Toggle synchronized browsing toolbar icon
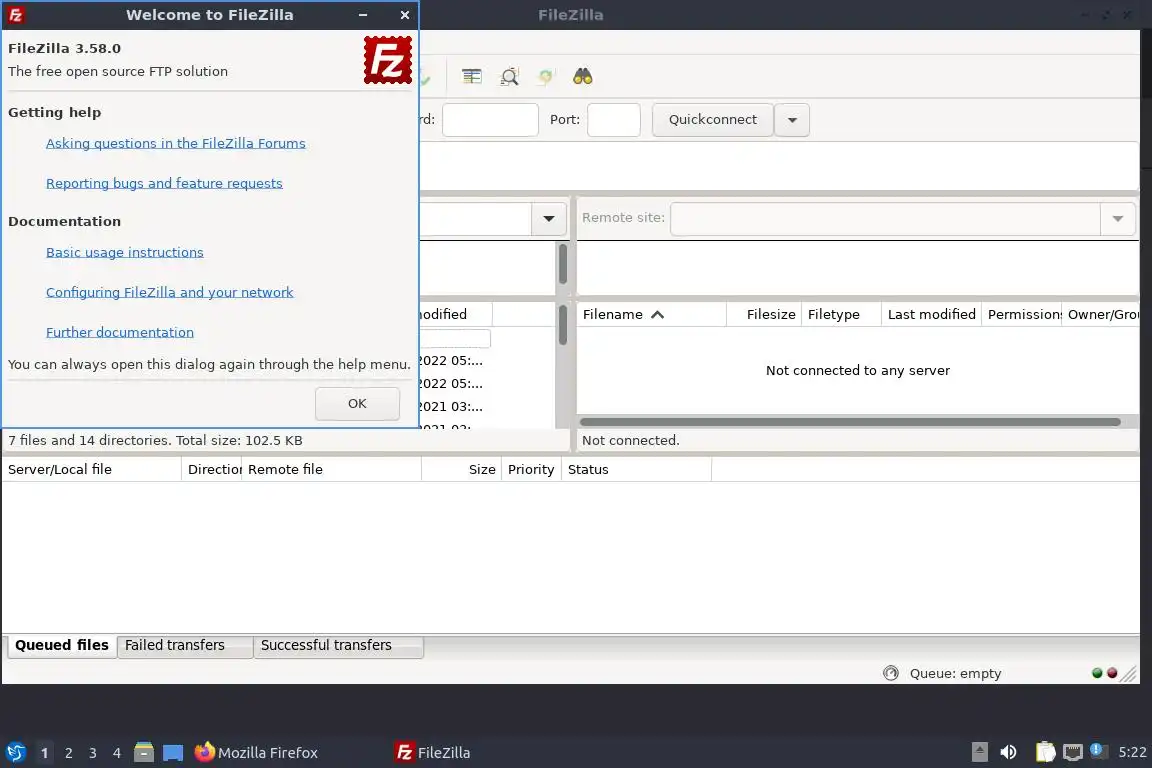1152x768 pixels. 545,76
